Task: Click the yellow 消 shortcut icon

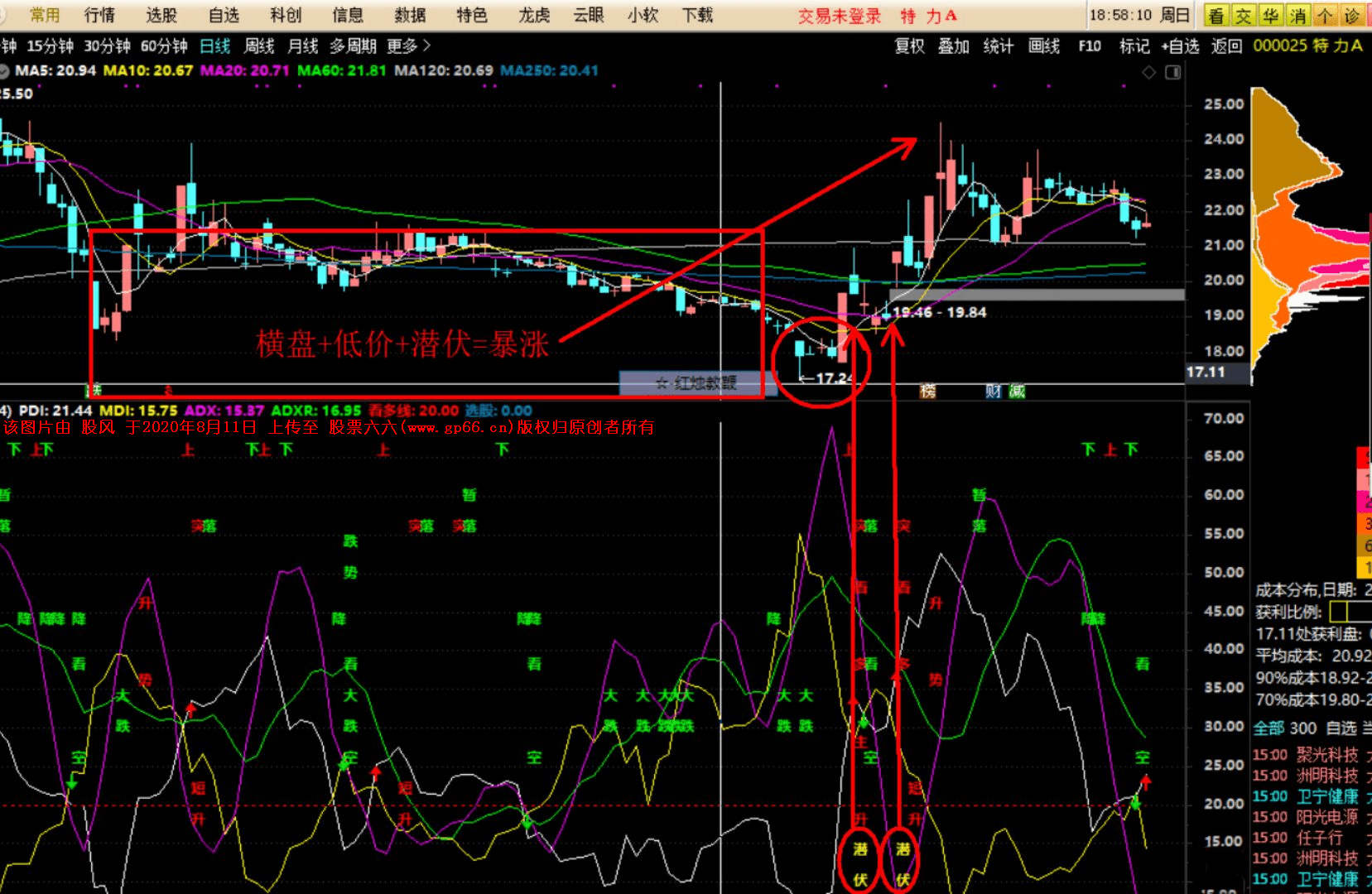Action: coord(1297,15)
